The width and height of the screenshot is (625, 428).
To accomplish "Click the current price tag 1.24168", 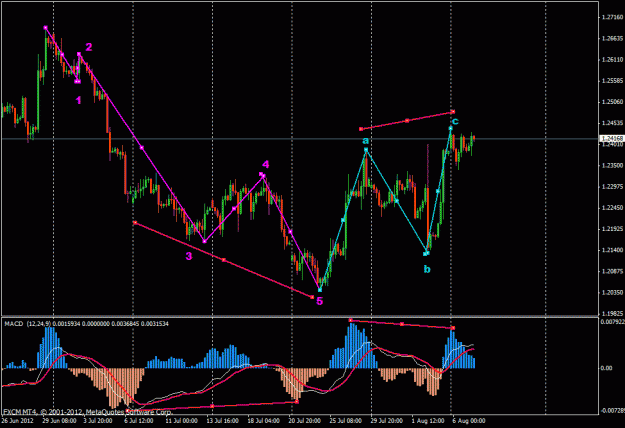I will click(x=612, y=139).
